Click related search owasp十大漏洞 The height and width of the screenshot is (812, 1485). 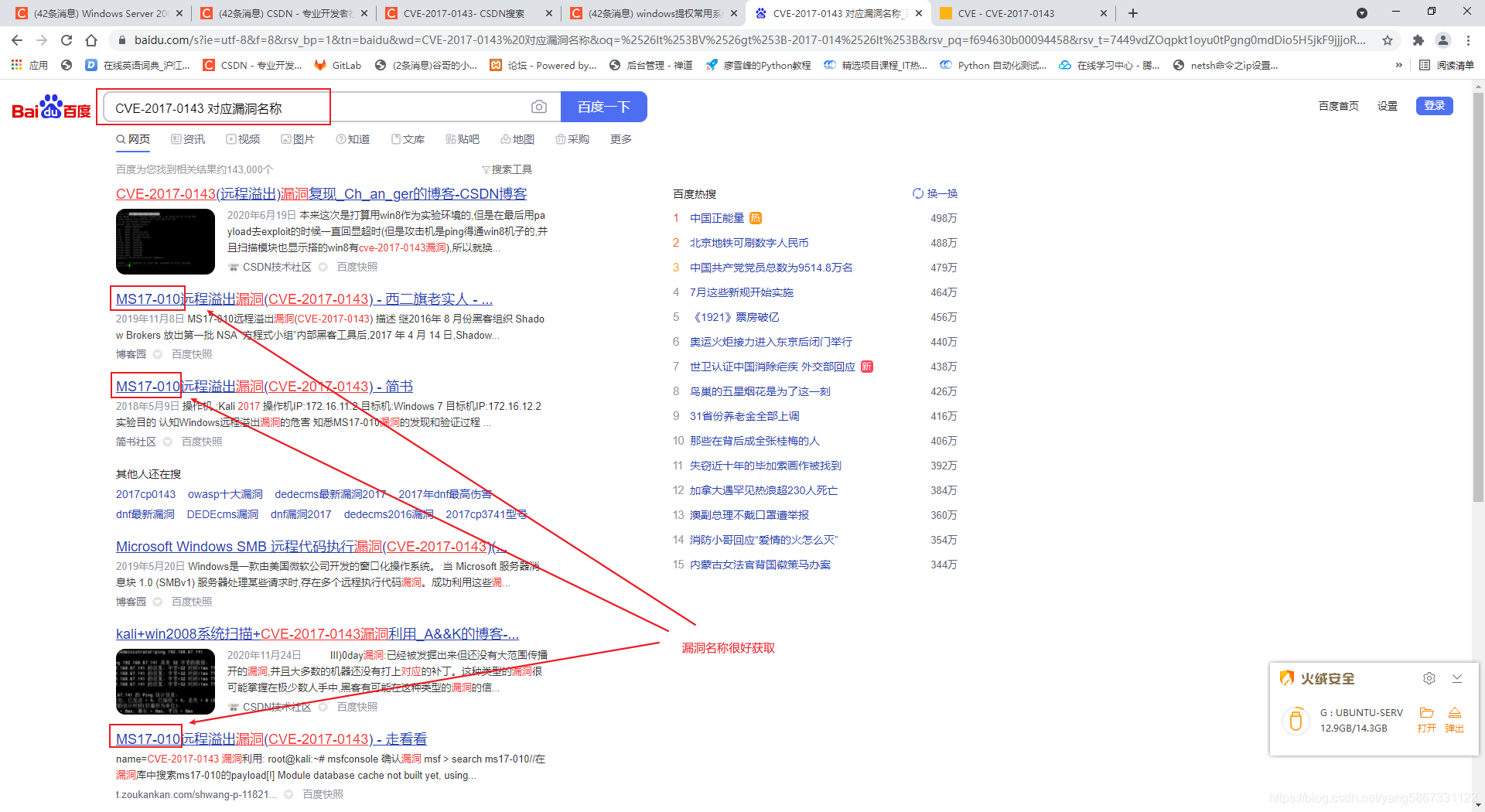pyautogui.click(x=225, y=494)
